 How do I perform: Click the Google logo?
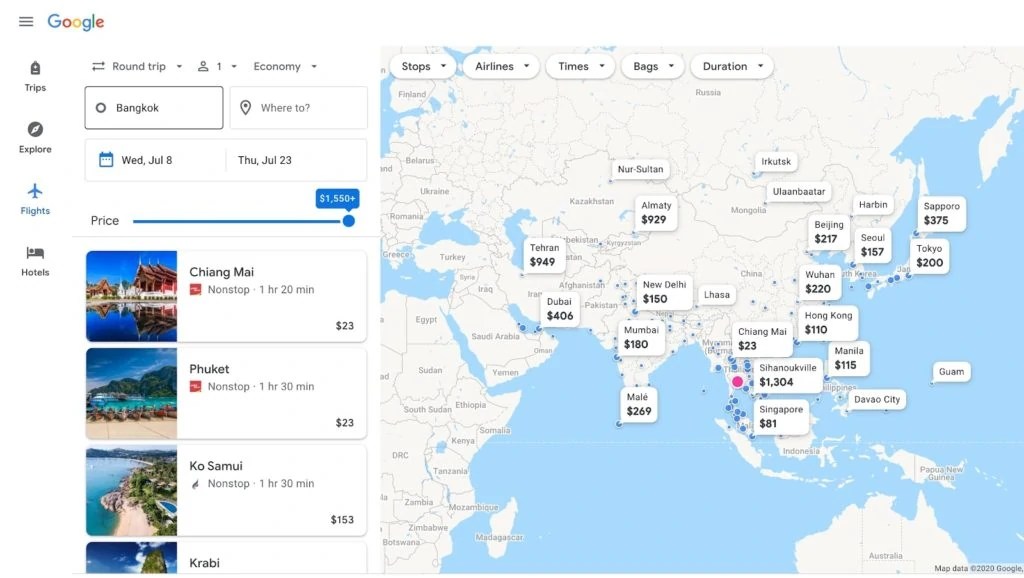click(76, 21)
